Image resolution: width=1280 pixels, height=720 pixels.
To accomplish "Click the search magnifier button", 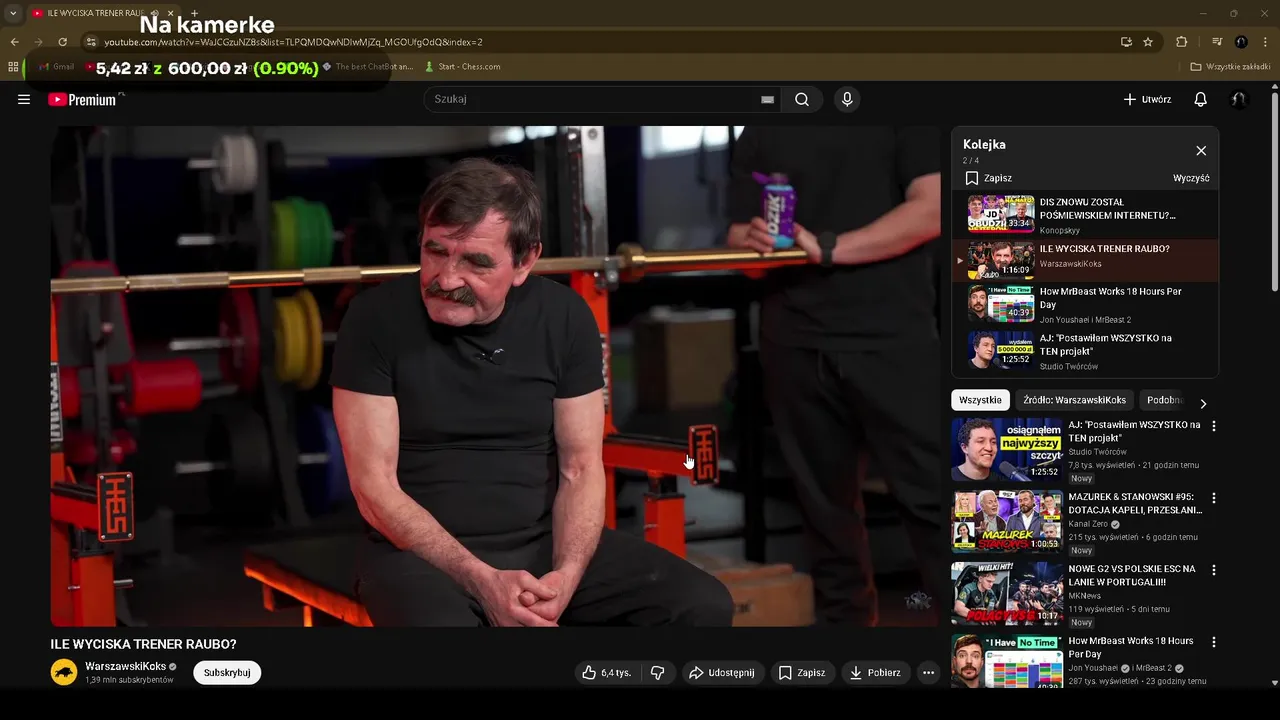I will point(802,99).
